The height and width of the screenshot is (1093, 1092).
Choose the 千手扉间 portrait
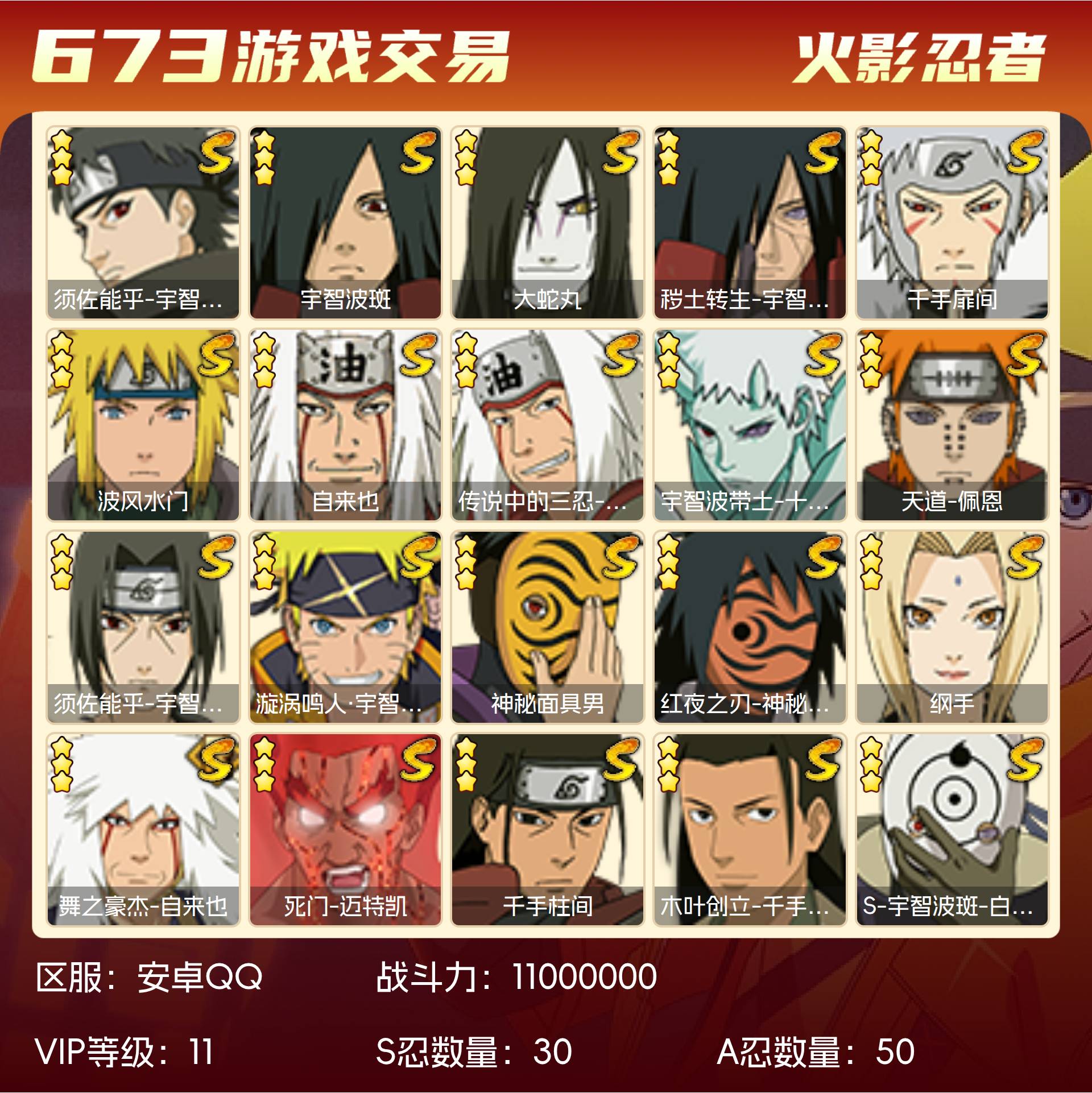click(x=952, y=222)
